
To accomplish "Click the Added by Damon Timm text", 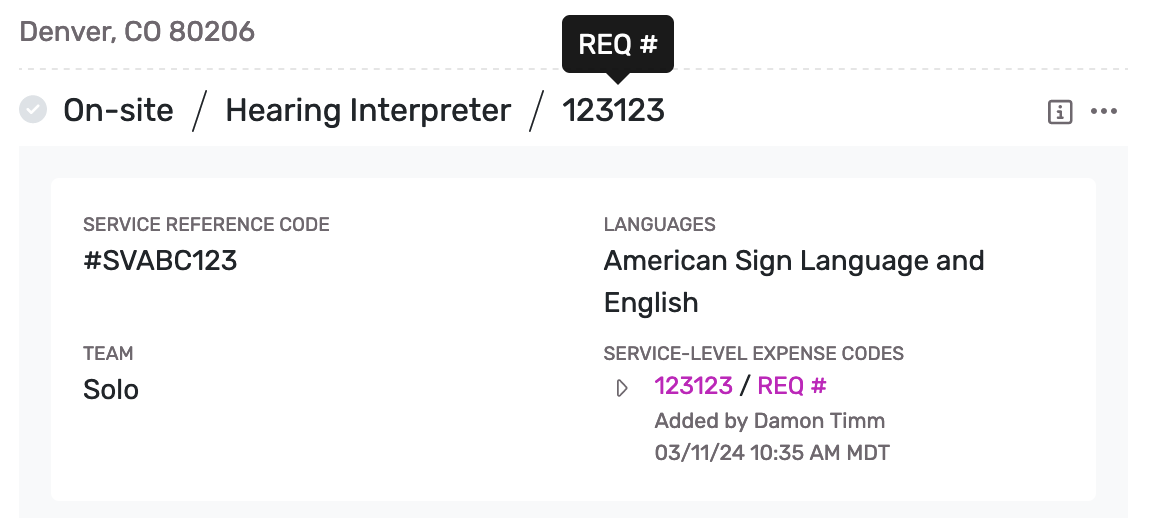I will pos(769,421).
